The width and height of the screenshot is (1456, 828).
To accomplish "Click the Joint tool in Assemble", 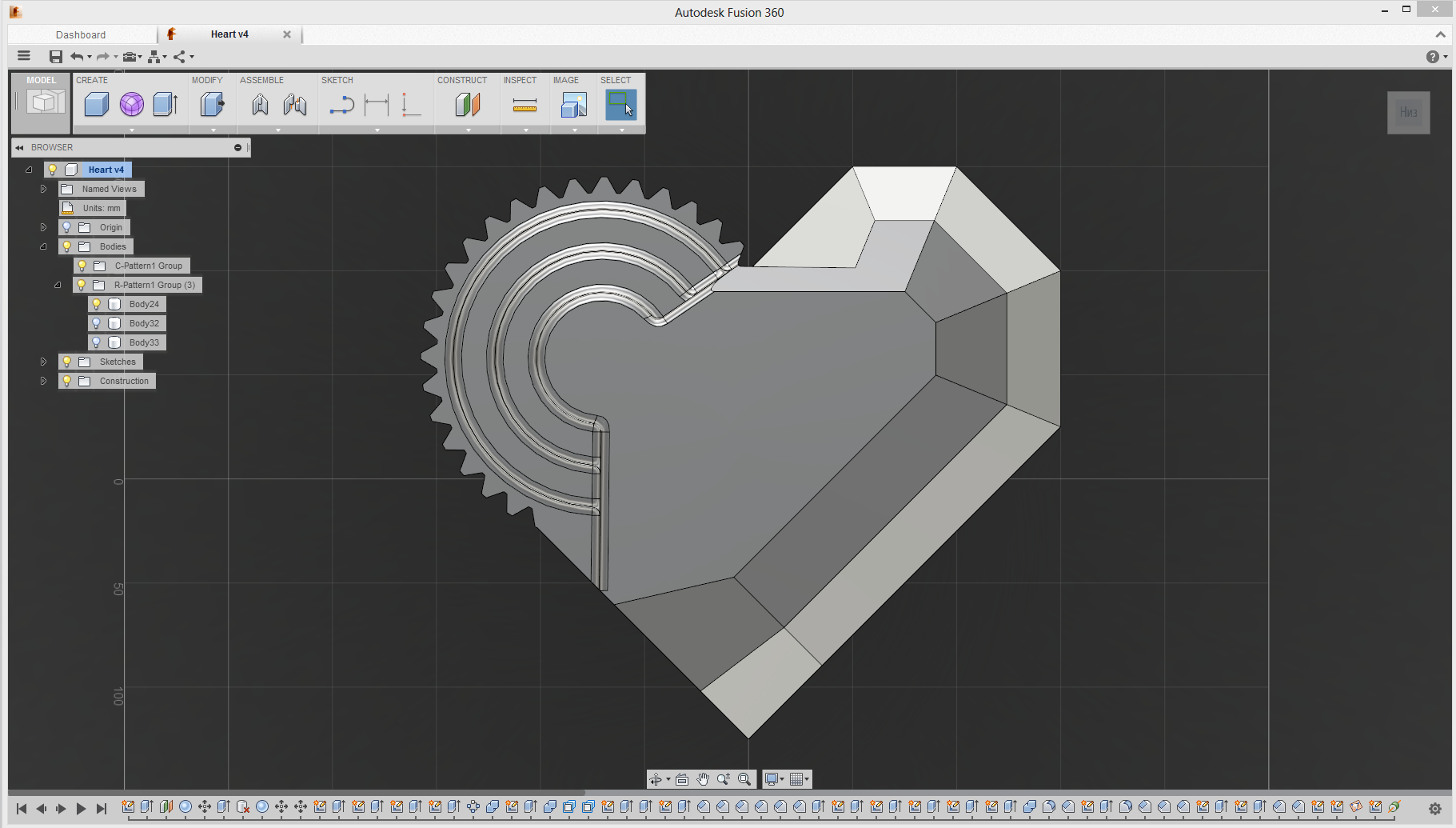I will coord(260,105).
